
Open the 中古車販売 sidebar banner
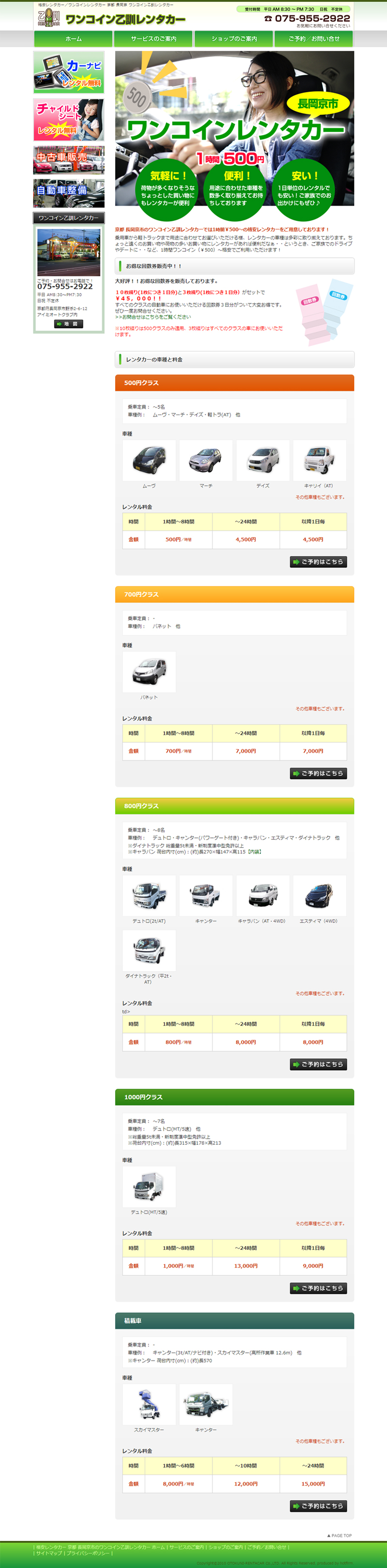click(69, 160)
